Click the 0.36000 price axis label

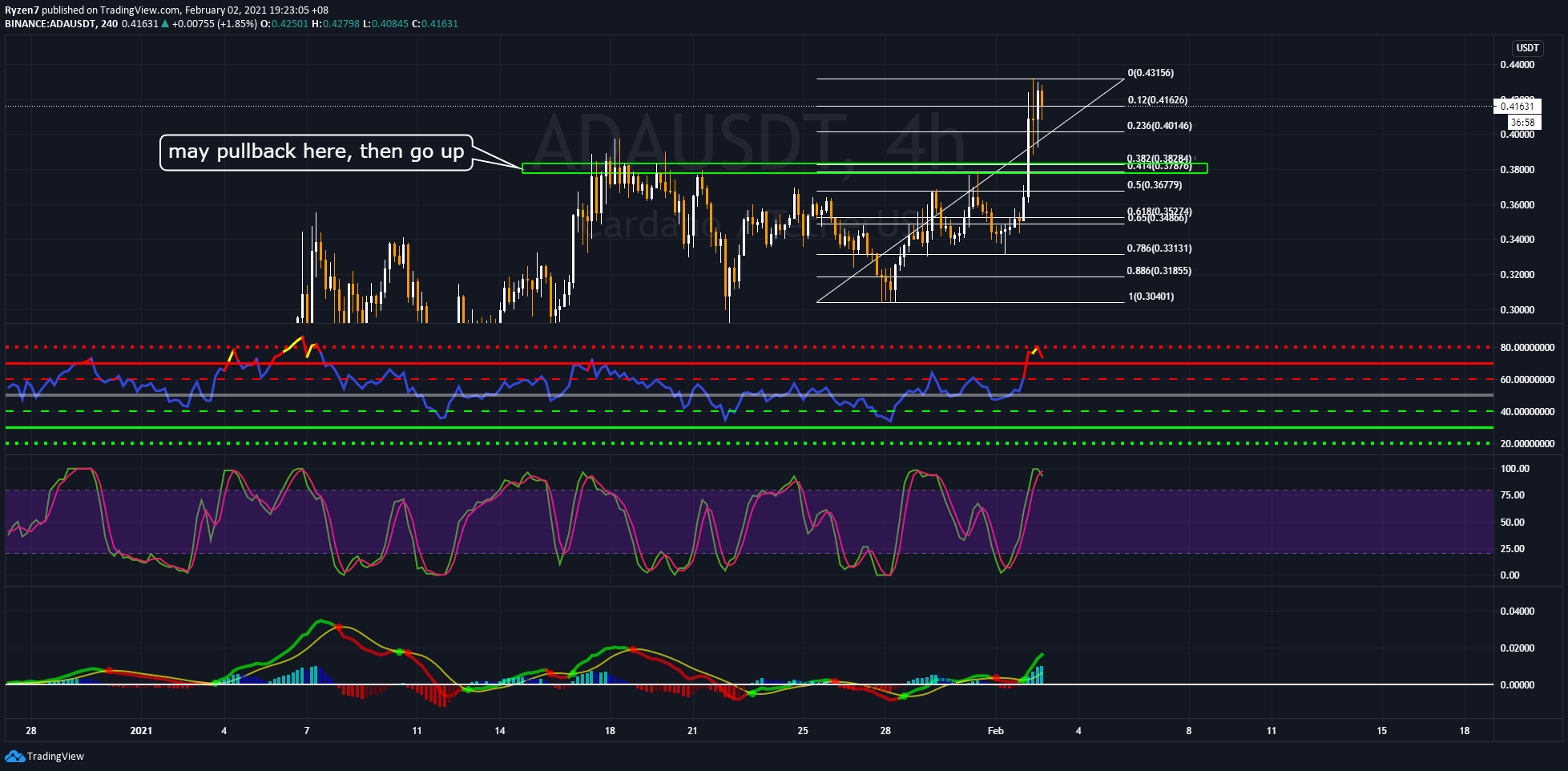1518,205
